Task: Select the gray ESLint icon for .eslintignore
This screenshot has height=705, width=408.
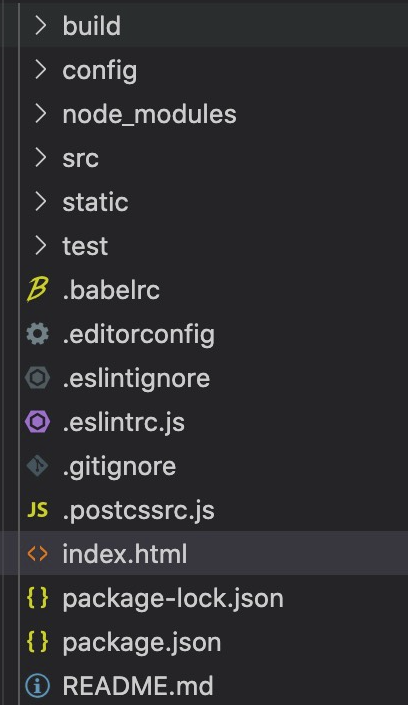Action: click(x=37, y=378)
